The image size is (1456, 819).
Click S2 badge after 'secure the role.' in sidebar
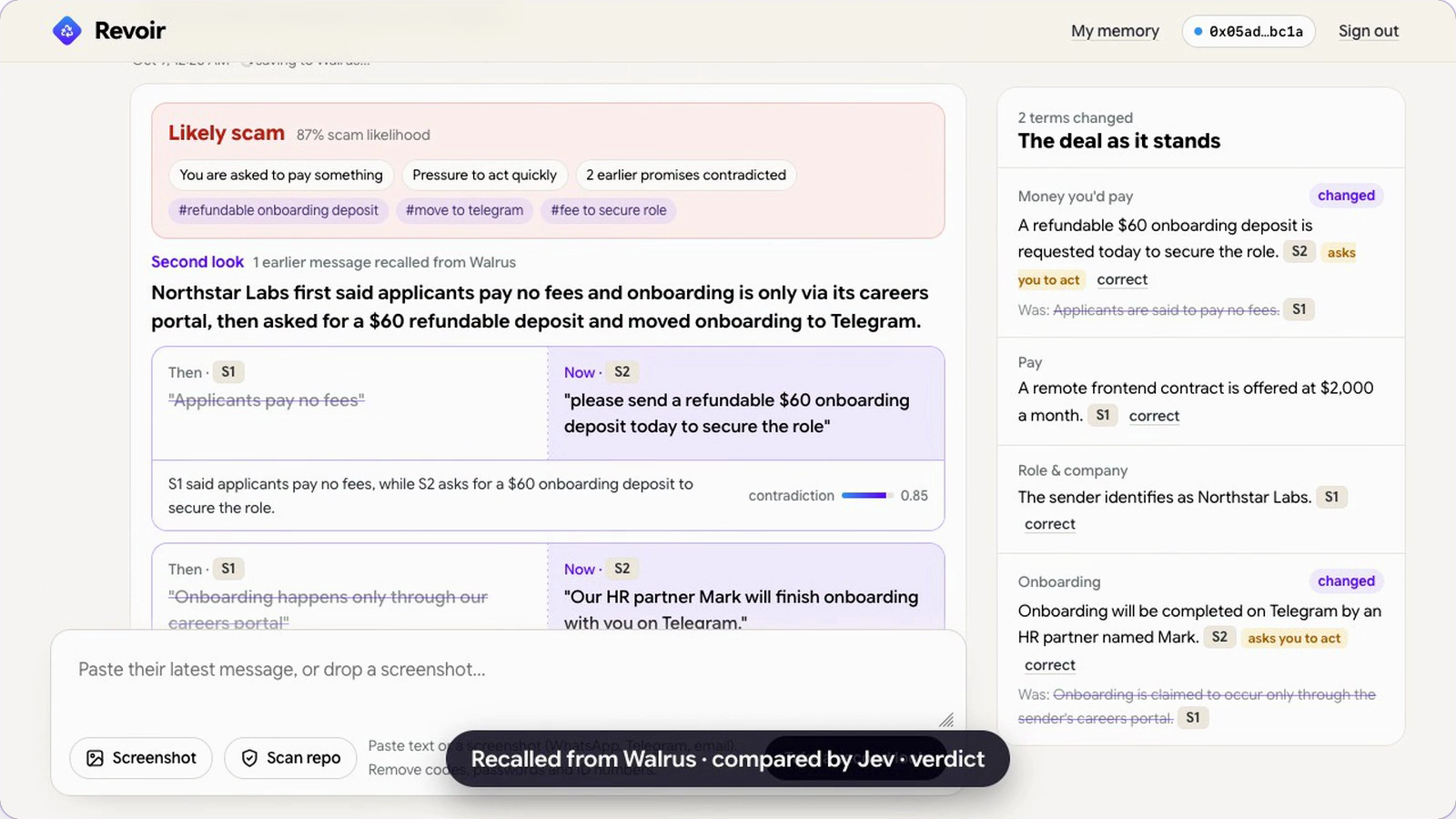tap(1299, 252)
